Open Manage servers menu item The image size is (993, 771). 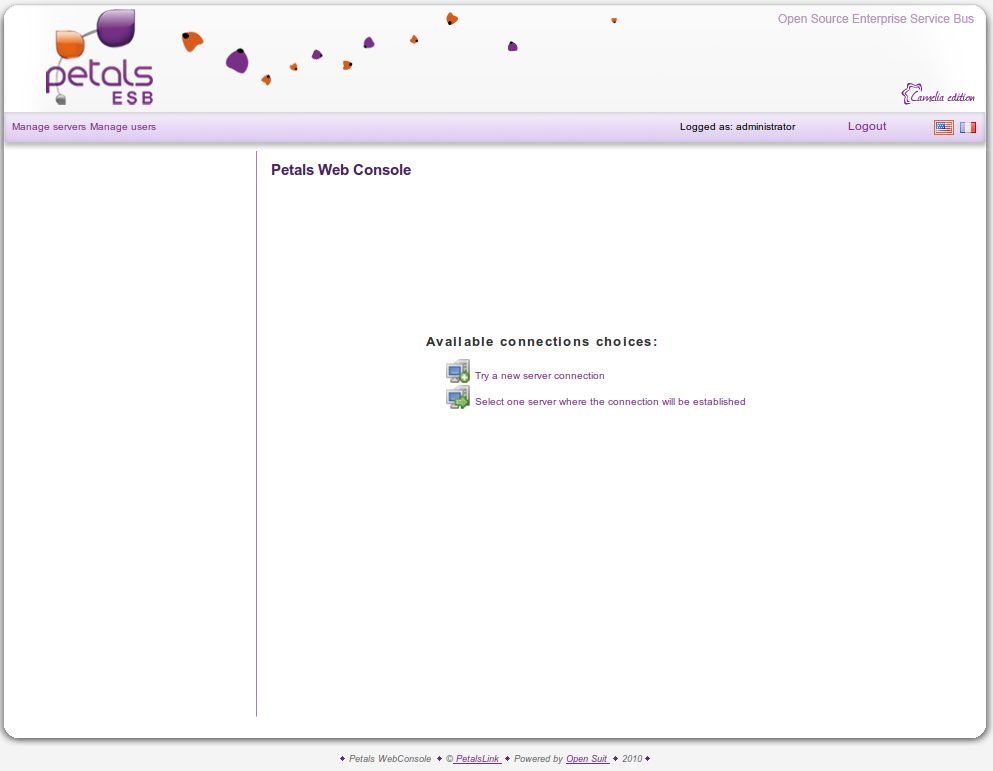49,127
